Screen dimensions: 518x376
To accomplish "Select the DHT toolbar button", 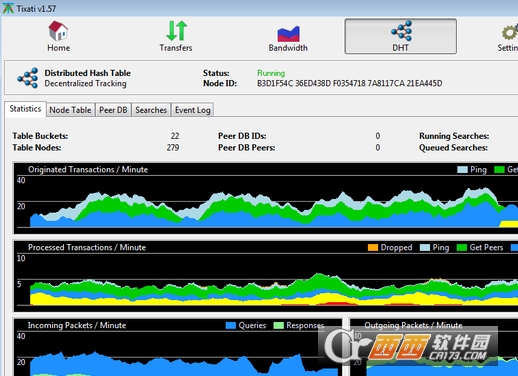I will pyautogui.click(x=400, y=36).
